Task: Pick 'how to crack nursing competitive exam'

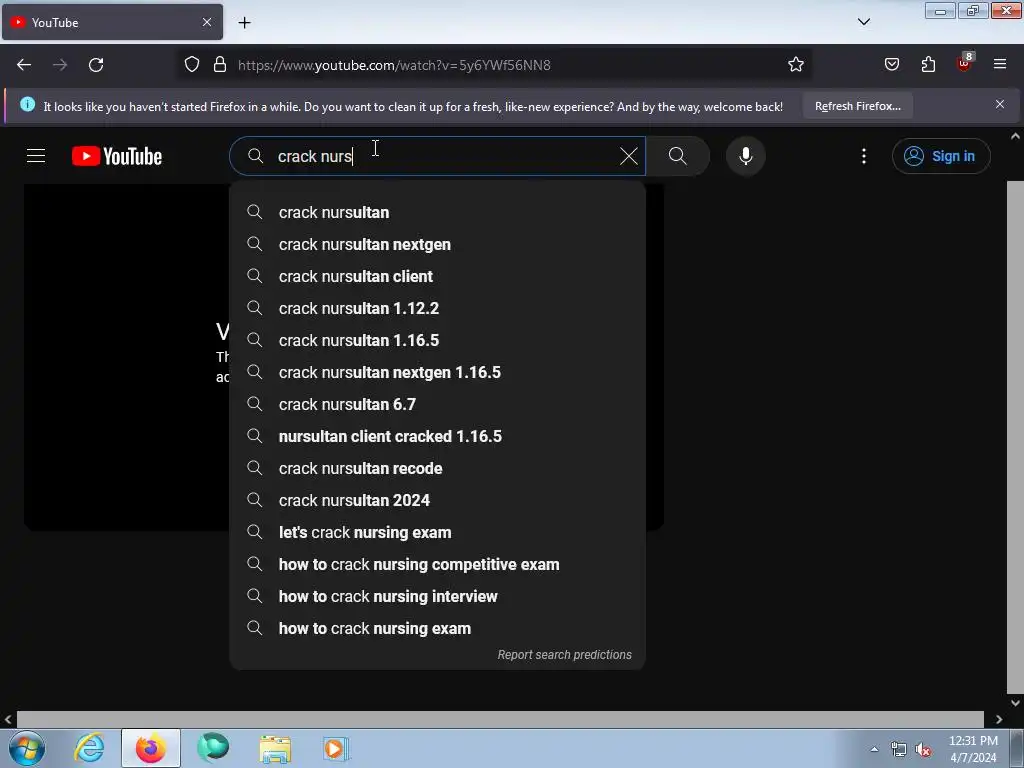Action: 438,564
